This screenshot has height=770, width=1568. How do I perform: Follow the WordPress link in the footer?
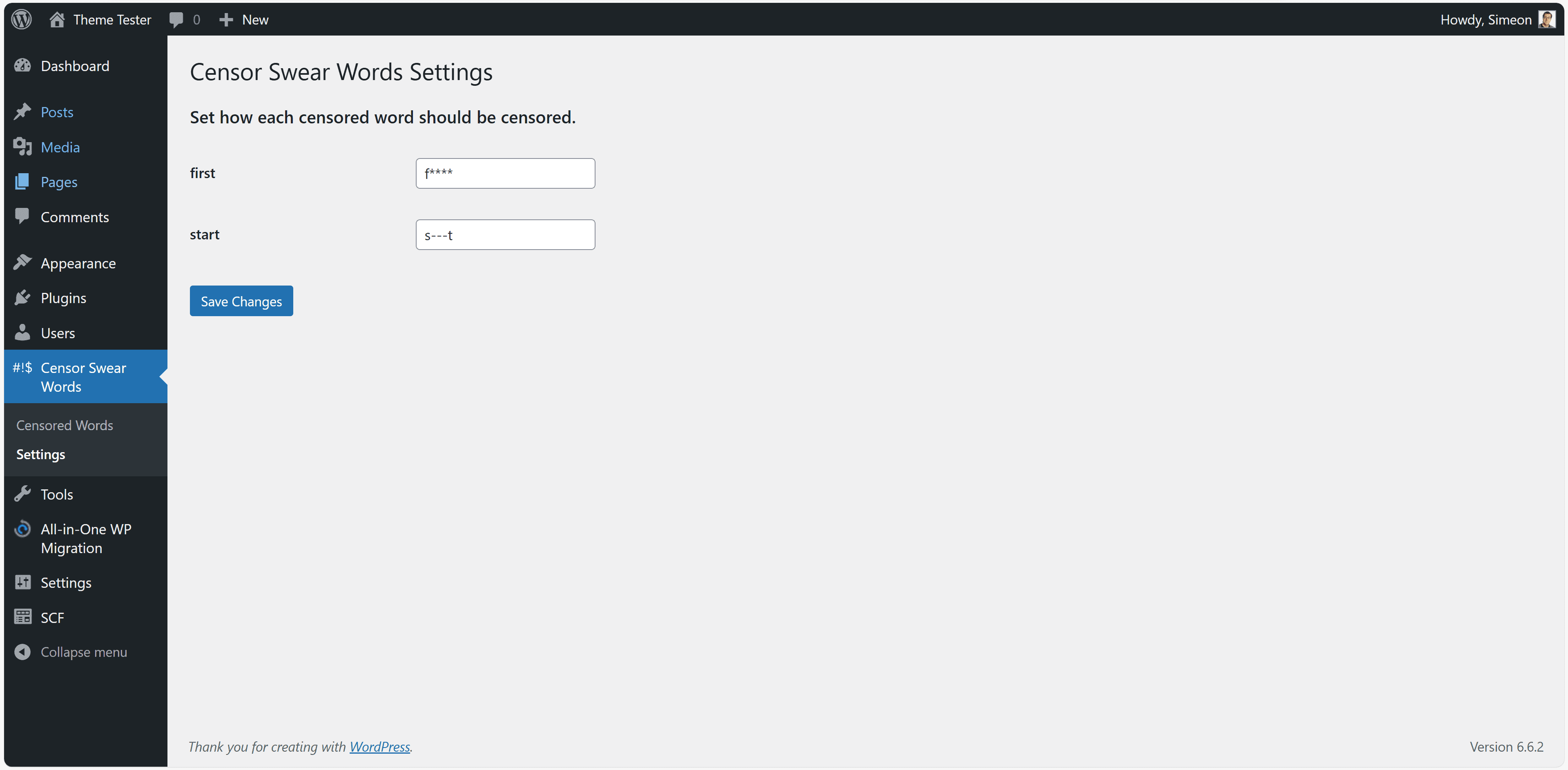pyautogui.click(x=380, y=746)
